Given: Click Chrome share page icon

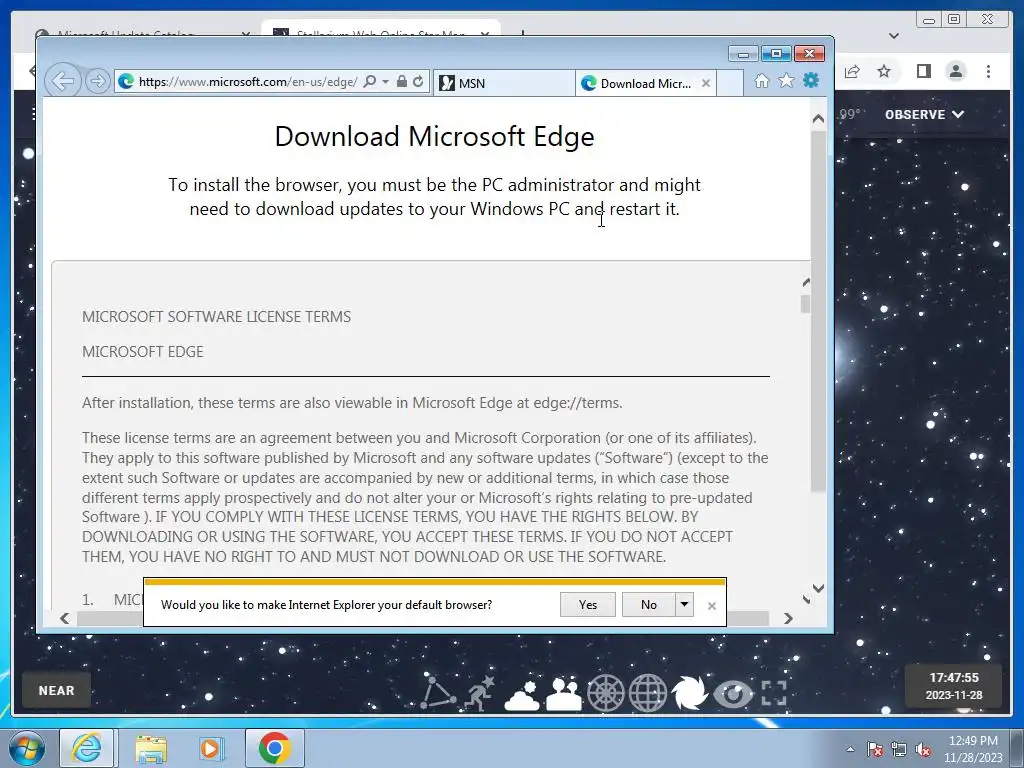Looking at the screenshot, I should click(852, 71).
